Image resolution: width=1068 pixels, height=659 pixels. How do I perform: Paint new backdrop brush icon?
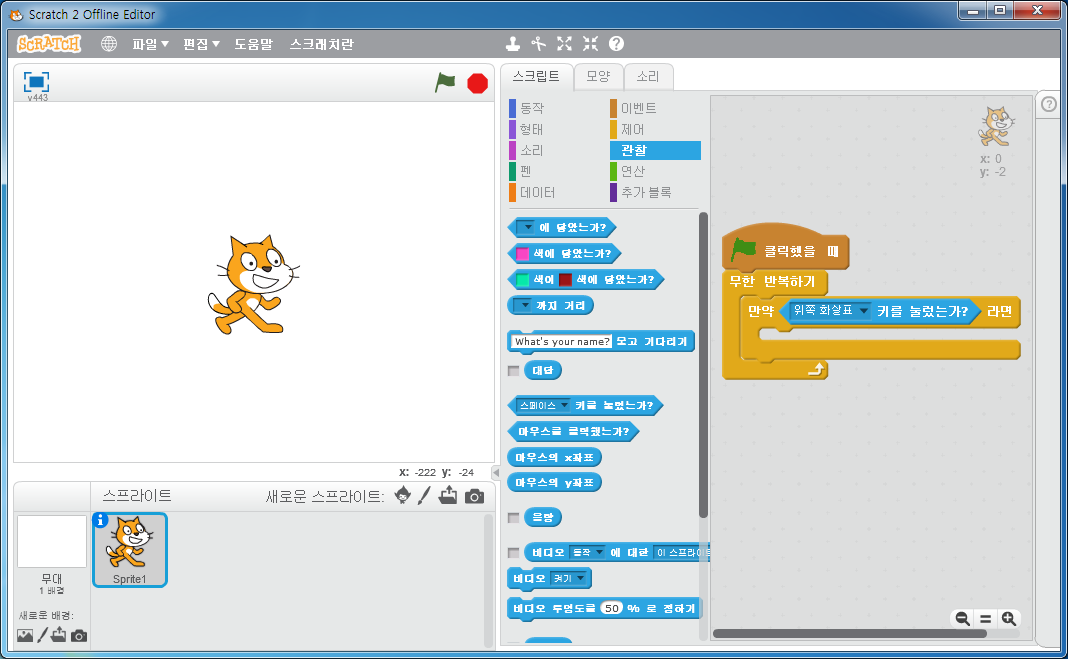[x=42, y=635]
